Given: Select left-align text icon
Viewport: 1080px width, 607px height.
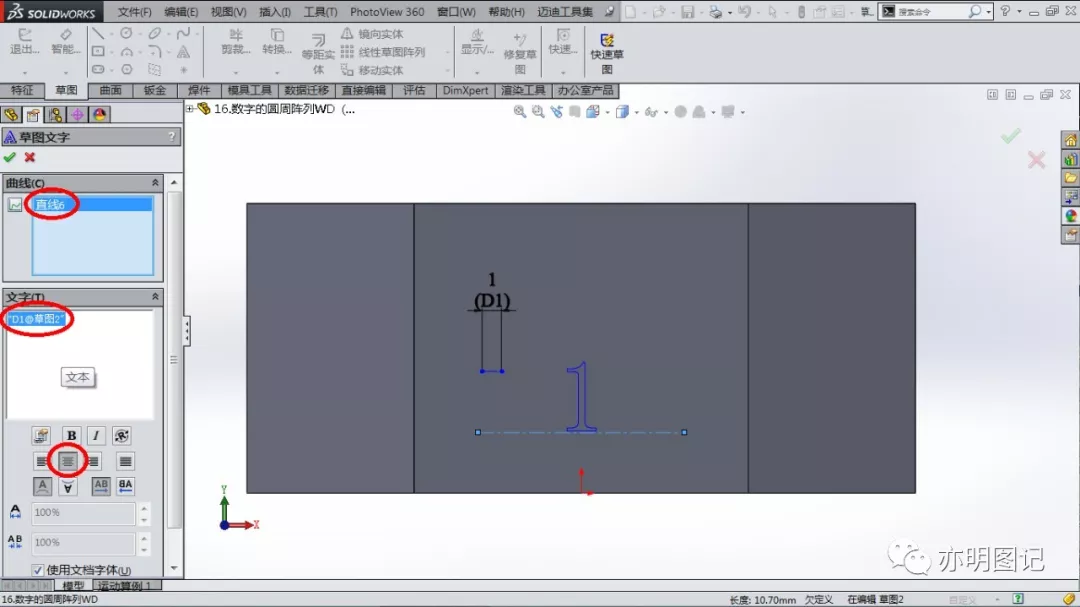Looking at the screenshot, I should 42,461.
